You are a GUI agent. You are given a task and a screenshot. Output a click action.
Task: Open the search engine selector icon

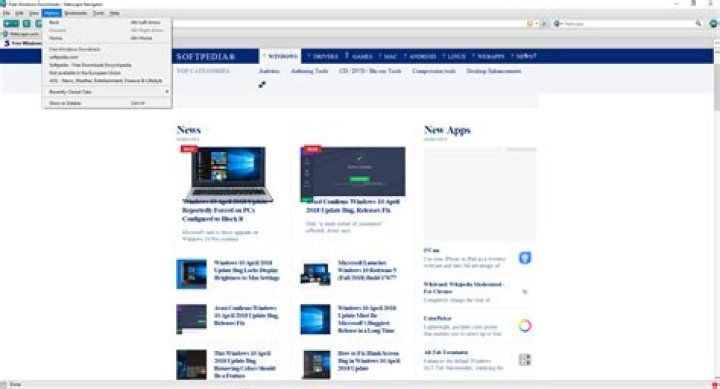557,23
